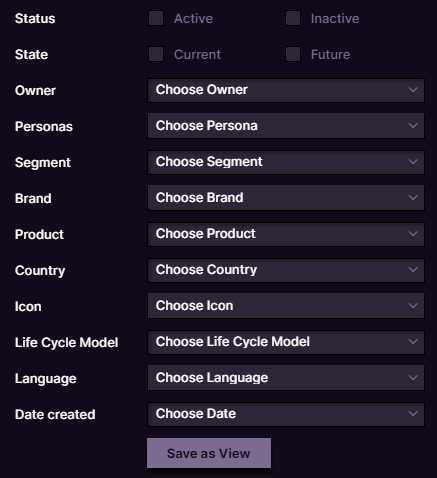The width and height of the screenshot is (437, 478).
Task: Select the Future state checkbox
Action: [x=293, y=54]
